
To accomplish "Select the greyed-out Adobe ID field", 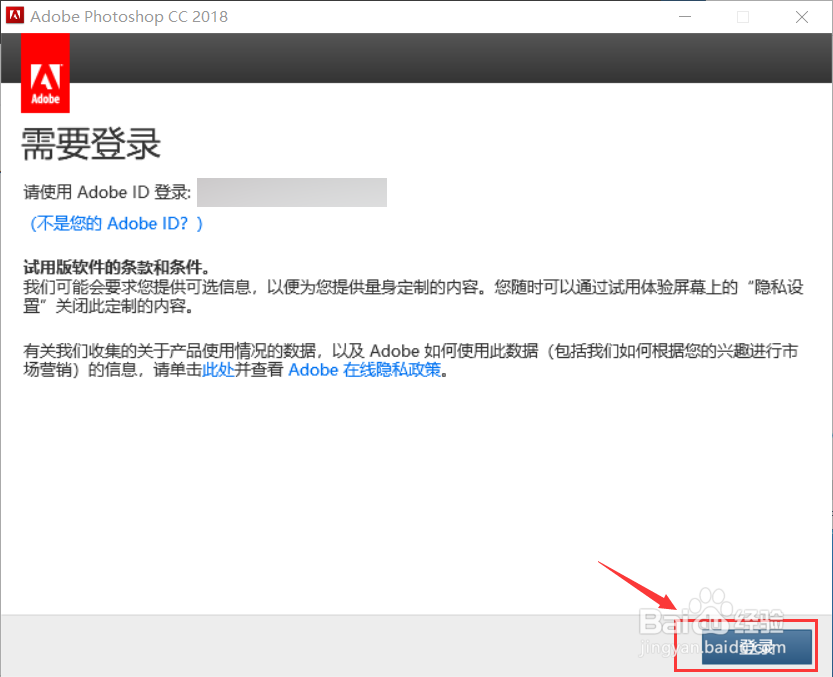I will point(292,192).
